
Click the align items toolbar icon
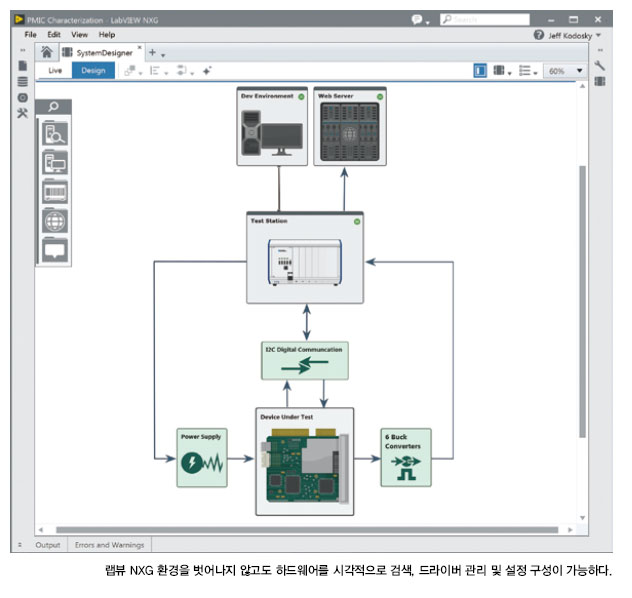(x=154, y=71)
